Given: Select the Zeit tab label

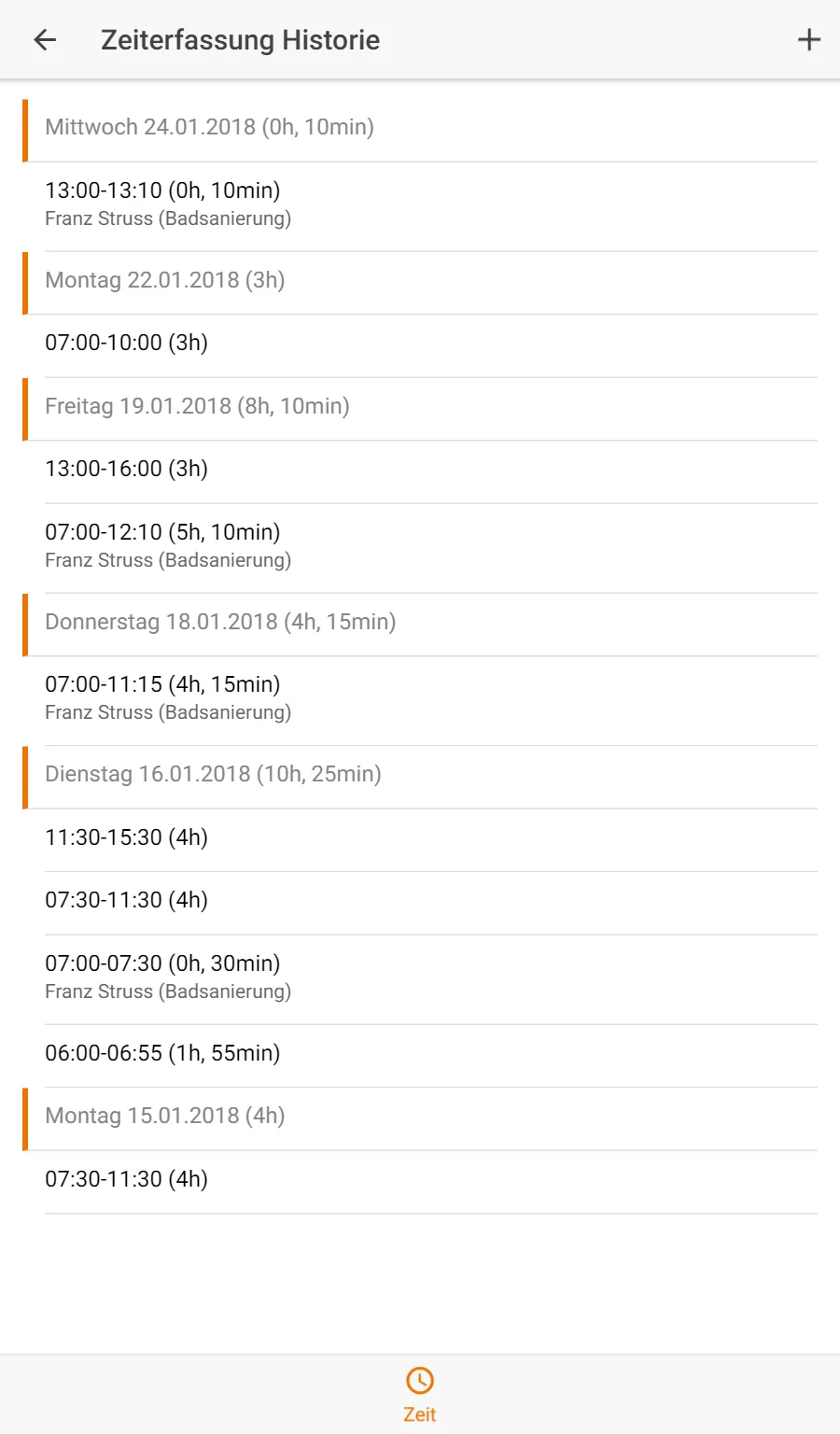Looking at the screenshot, I should (420, 1414).
